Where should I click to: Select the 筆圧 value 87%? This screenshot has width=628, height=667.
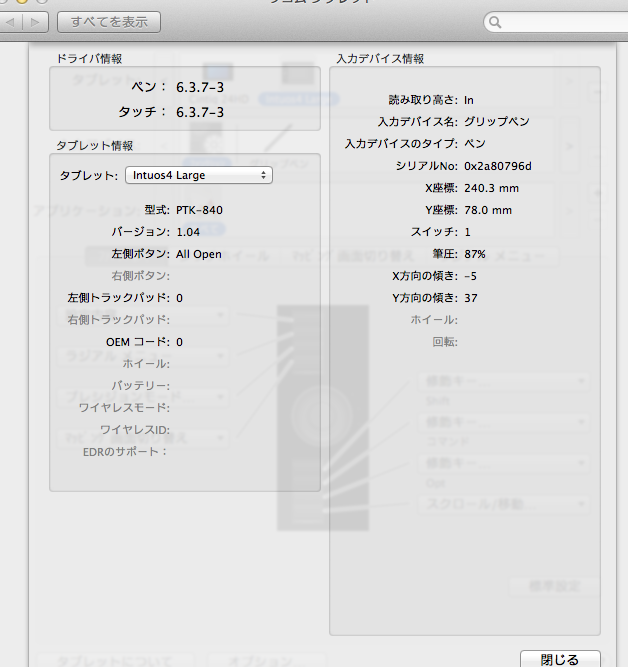(x=475, y=254)
